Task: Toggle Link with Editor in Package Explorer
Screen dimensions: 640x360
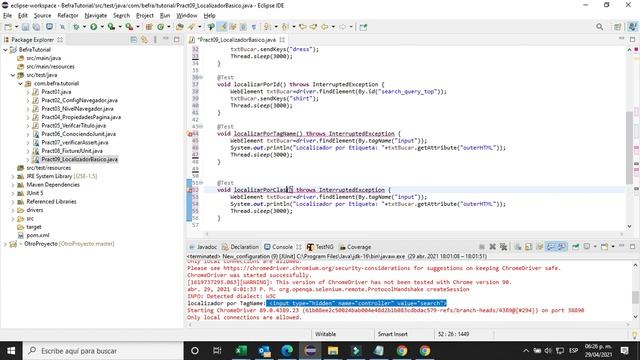Action: pos(144,40)
